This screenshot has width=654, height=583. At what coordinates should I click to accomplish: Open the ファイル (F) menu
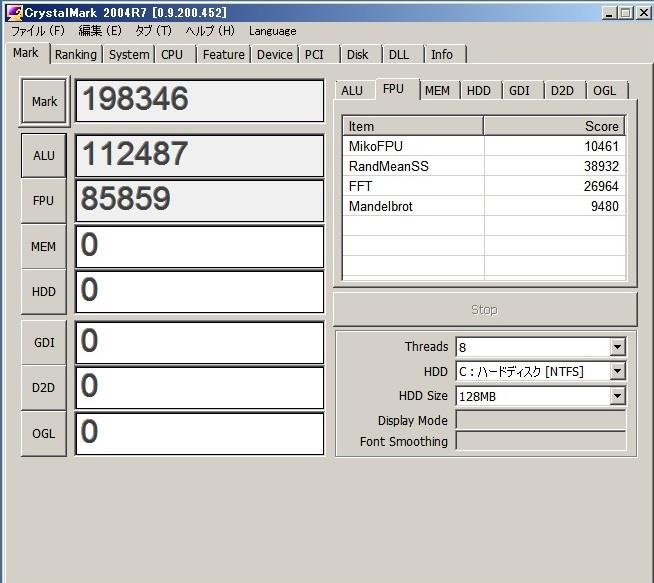(38, 31)
